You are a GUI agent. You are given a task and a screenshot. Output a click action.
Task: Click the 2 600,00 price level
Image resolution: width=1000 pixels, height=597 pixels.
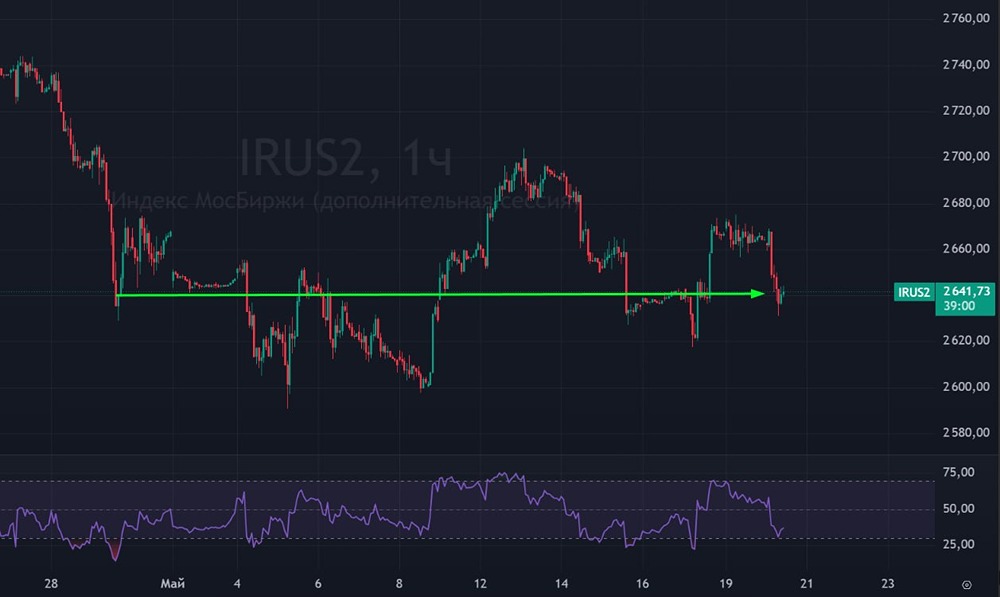point(966,387)
